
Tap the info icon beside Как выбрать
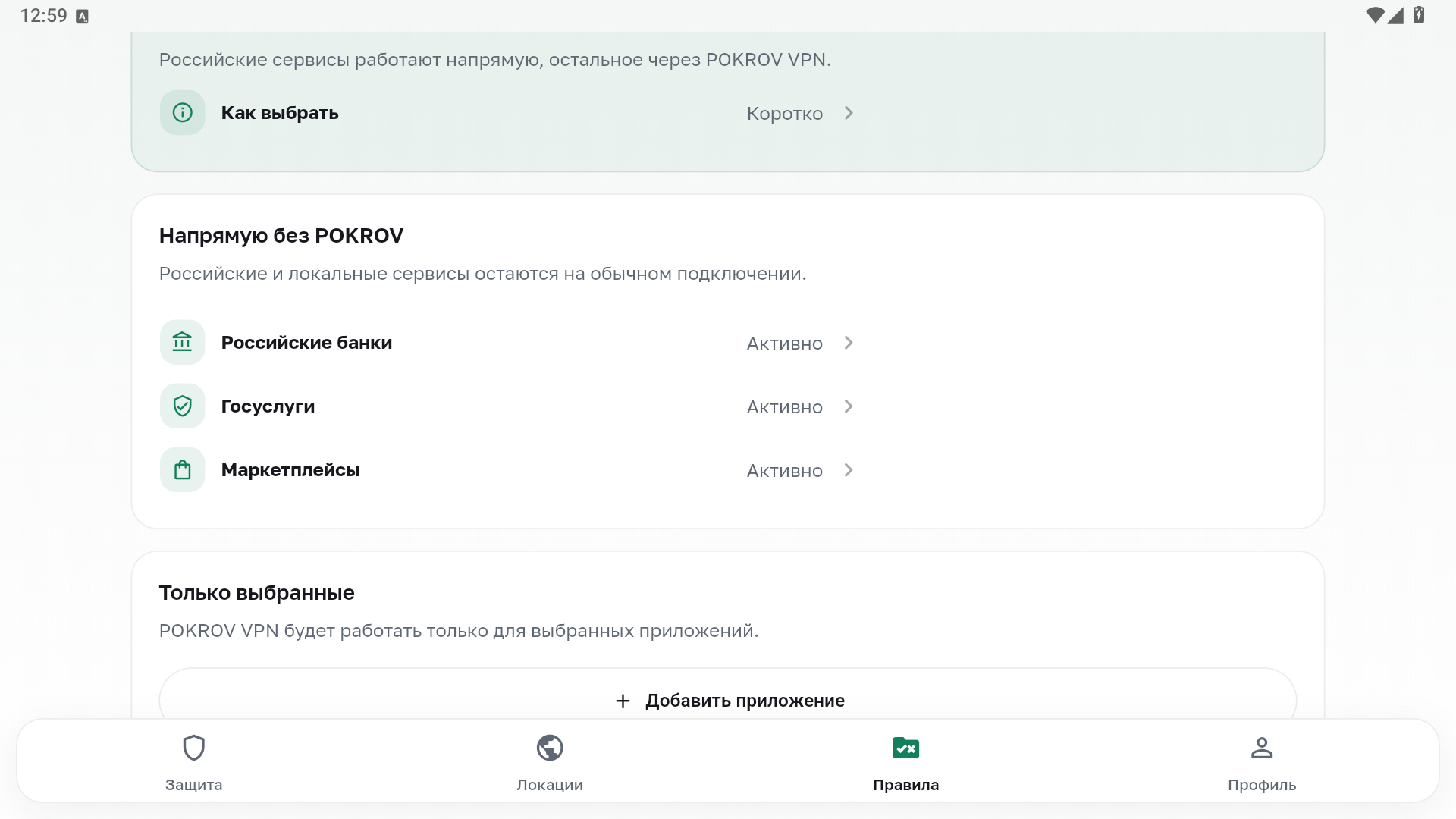point(182,113)
